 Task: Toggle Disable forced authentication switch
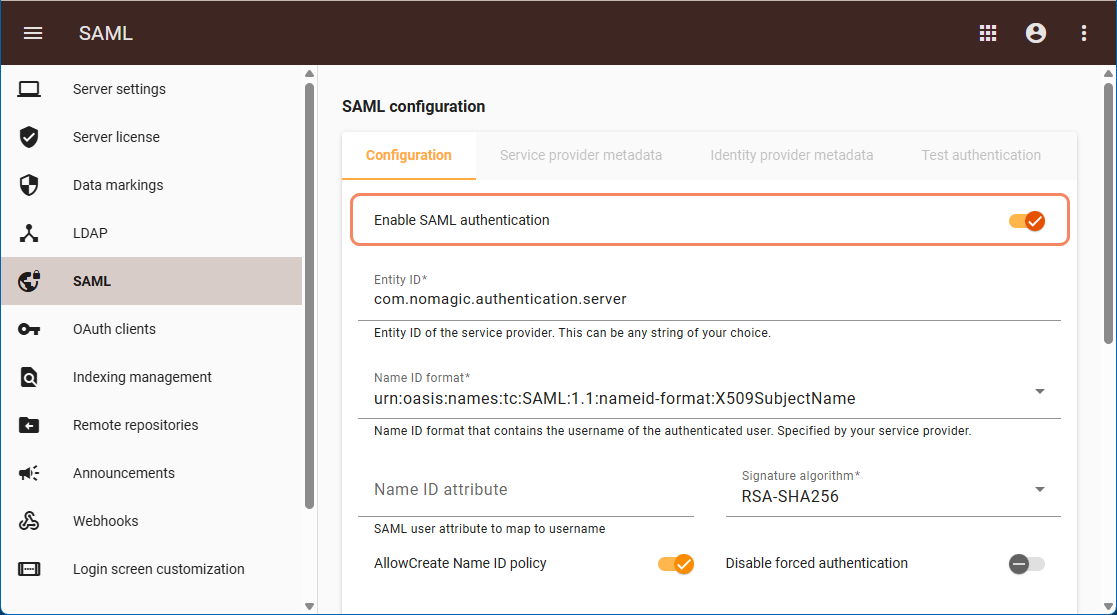pos(1027,564)
